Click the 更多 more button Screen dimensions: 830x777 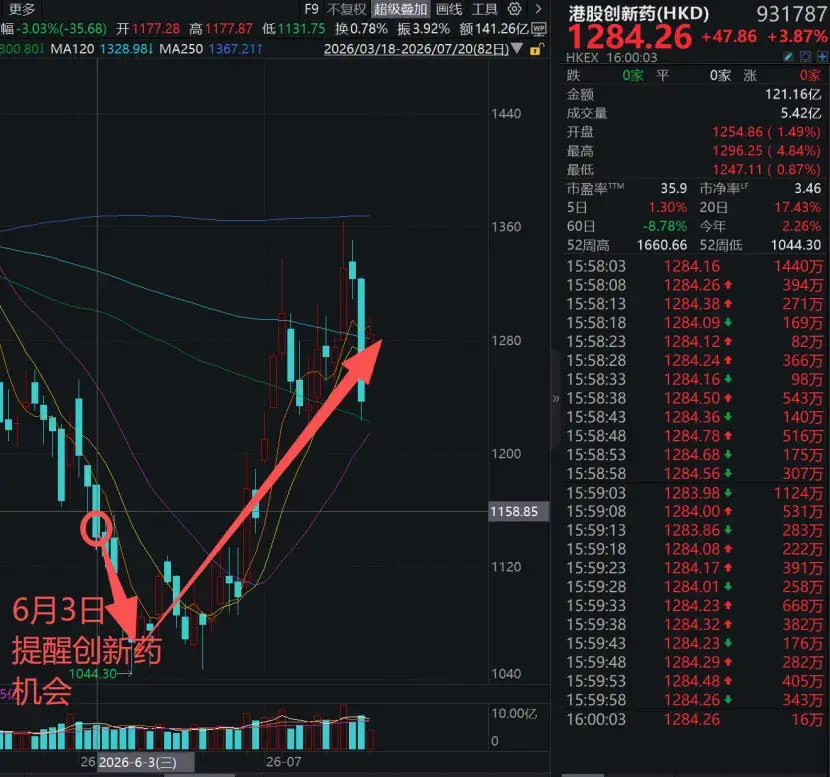pos(22,9)
